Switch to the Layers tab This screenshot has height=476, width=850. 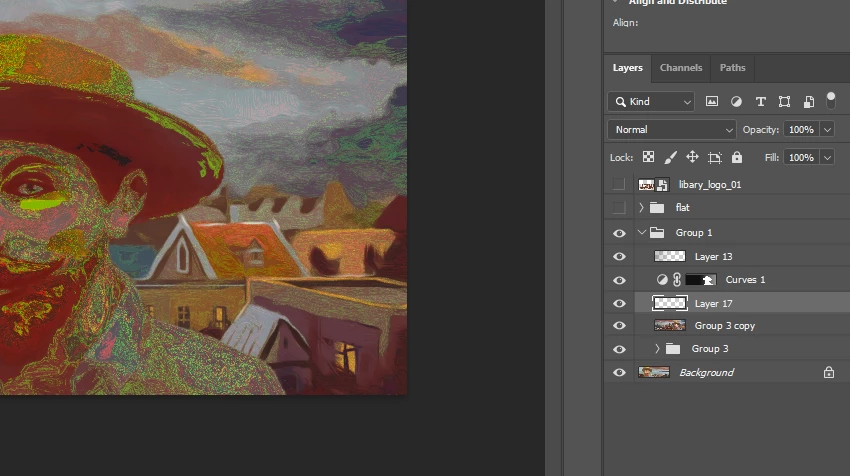point(627,68)
